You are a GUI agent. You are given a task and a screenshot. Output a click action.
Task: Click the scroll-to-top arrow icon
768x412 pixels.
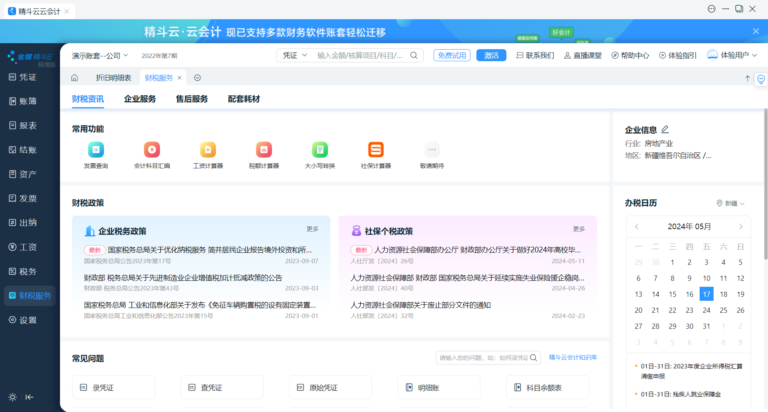747,78
